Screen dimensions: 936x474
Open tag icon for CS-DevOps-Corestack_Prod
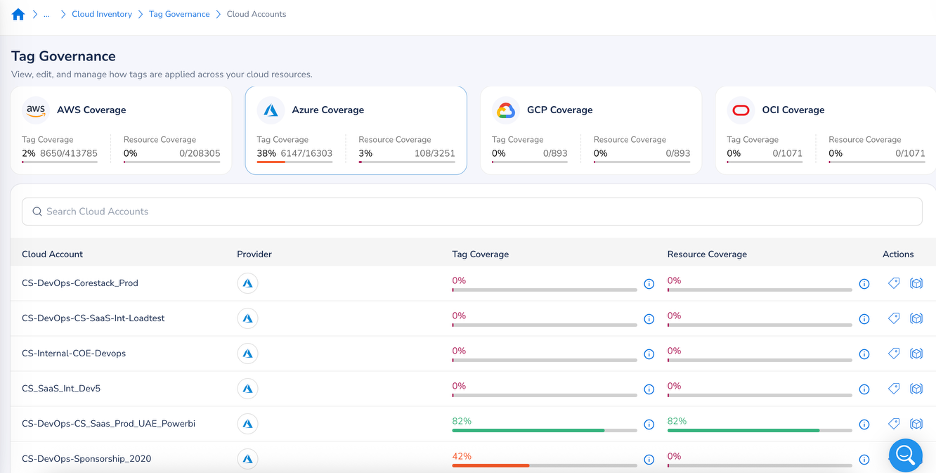895,284
